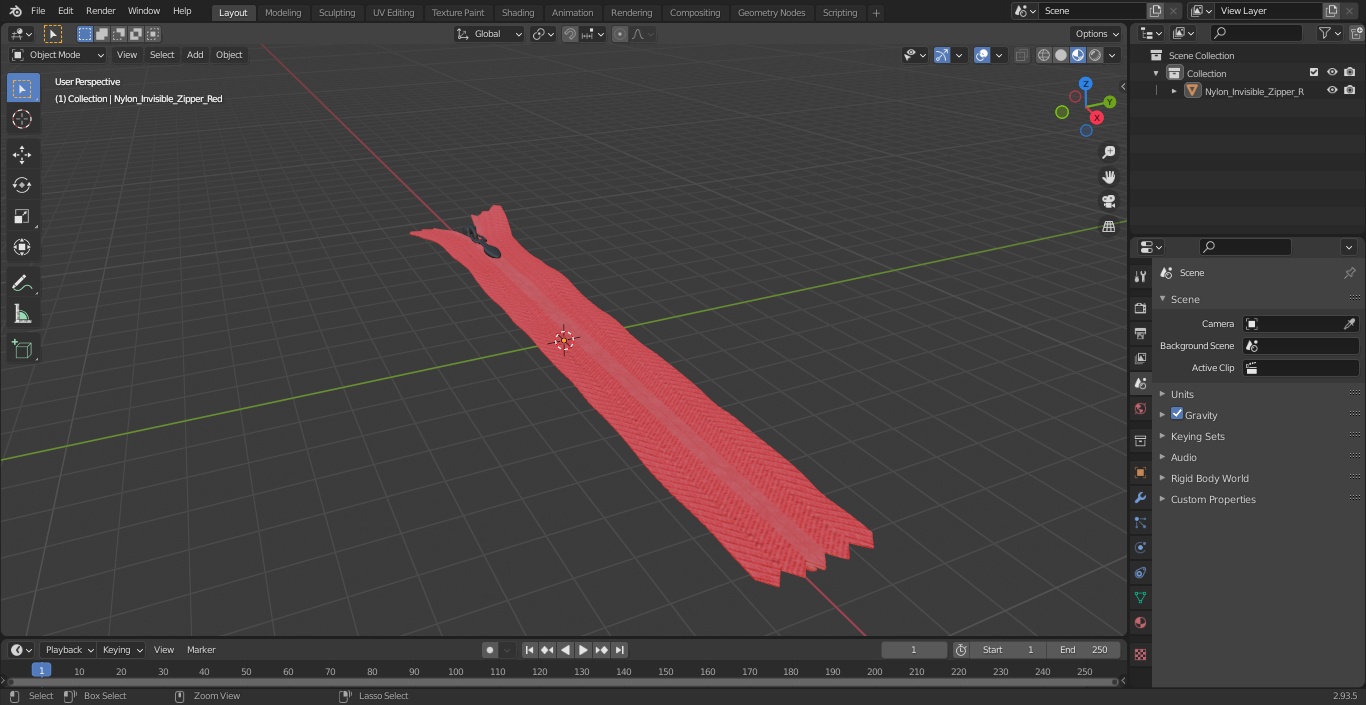Activate the Scale tool
This screenshot has width=1366, height=705.
[22, 216]
